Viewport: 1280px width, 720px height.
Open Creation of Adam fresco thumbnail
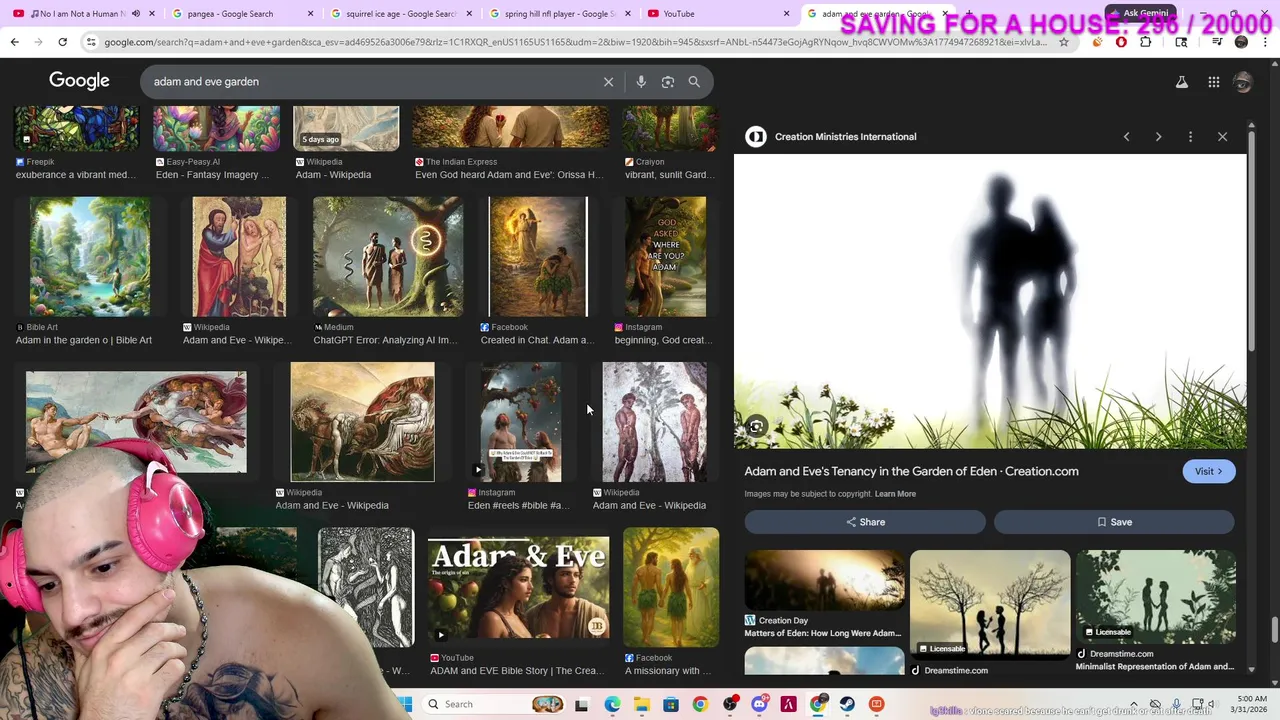click(136, 422)
